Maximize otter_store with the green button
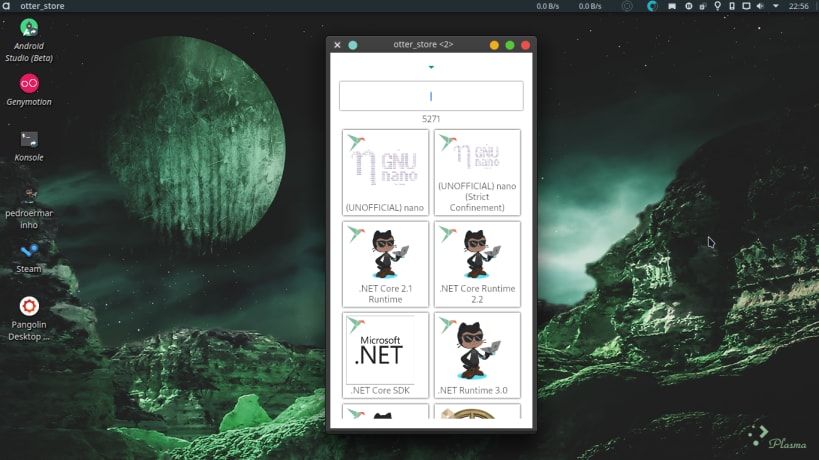The height and width of the screenshot is (460, 819). coord(510,45)
